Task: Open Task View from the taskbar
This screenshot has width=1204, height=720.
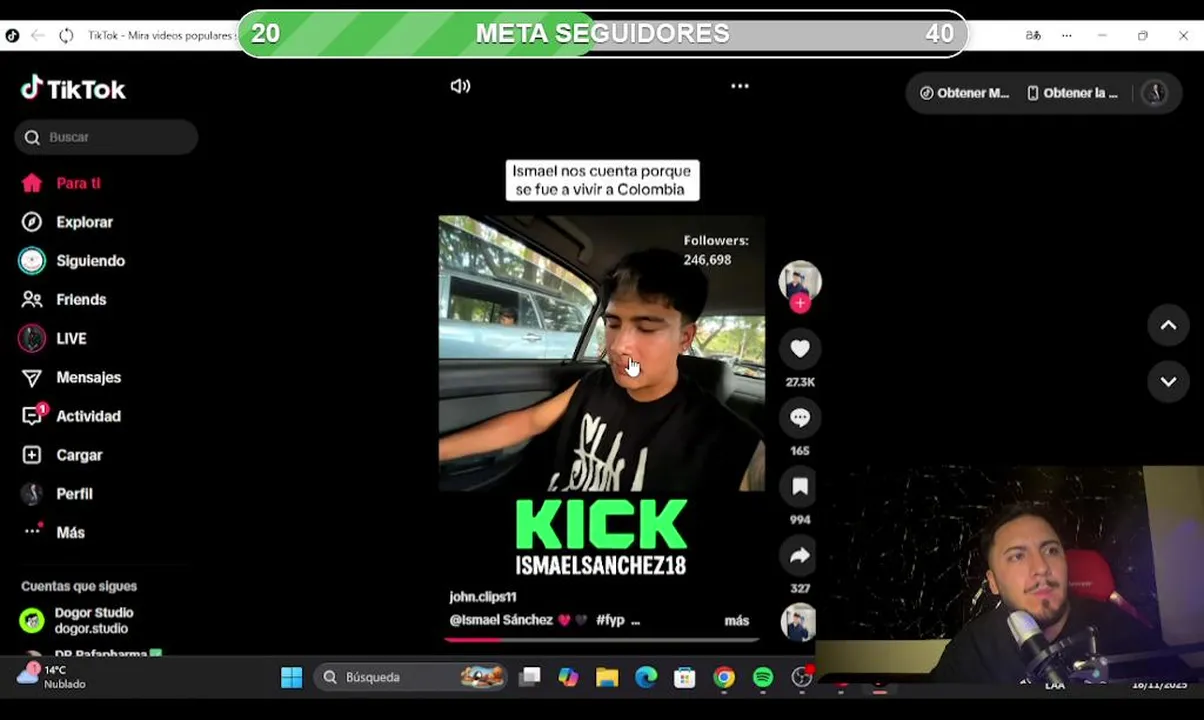Action: (530, 678)
